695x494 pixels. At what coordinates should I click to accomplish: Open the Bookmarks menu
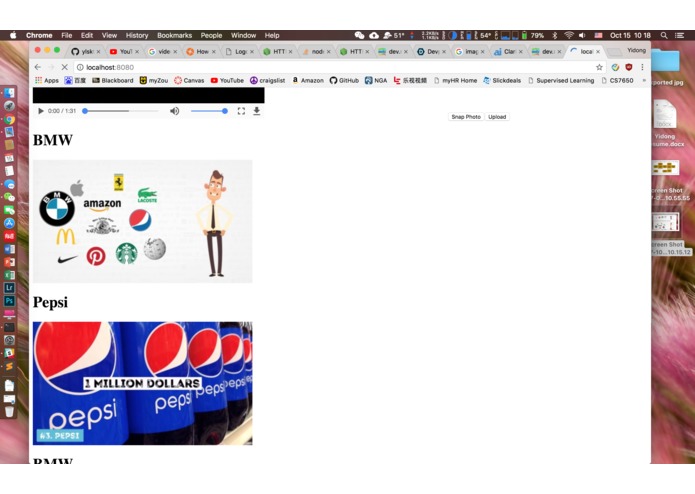tap(174, 35)
